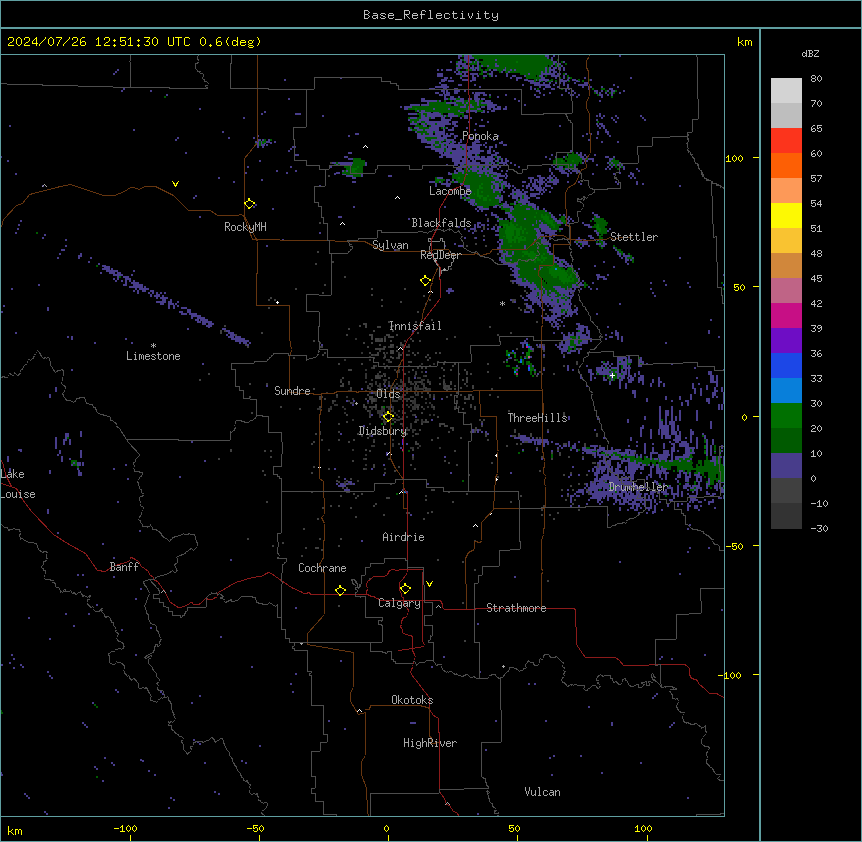
Task: Click the Sundre city label
Action: point(292,391)
